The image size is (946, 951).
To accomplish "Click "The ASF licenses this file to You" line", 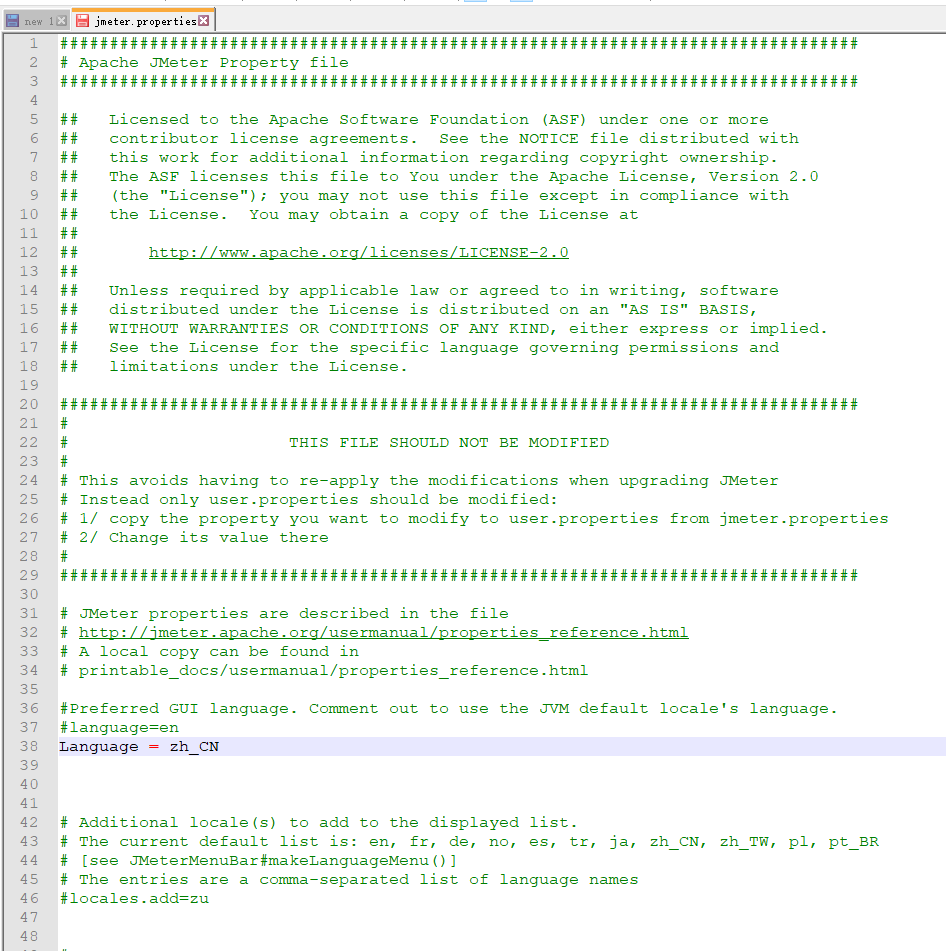I will (464, 176).
